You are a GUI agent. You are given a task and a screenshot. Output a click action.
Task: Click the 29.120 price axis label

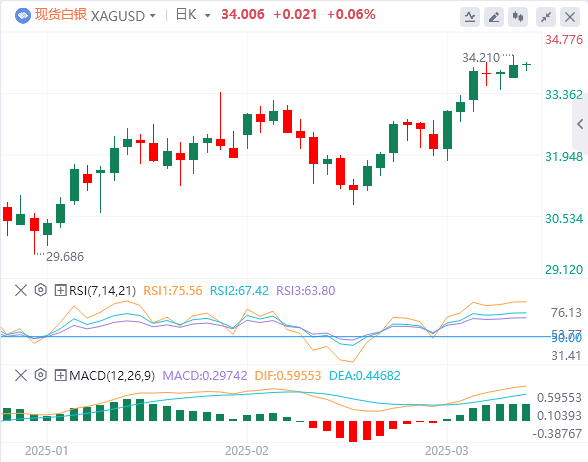pos(564,270)
